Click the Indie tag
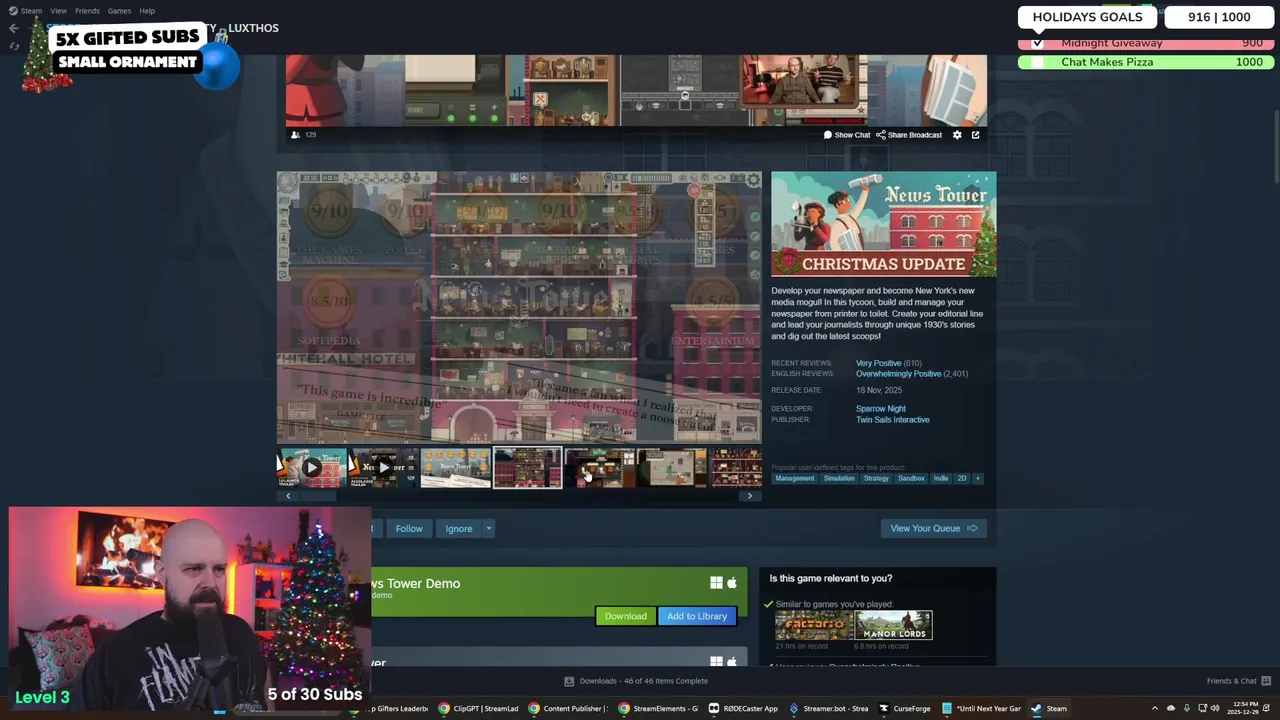Image resolution: width=1280 pixels, height=720 pixels. point(941,478)
